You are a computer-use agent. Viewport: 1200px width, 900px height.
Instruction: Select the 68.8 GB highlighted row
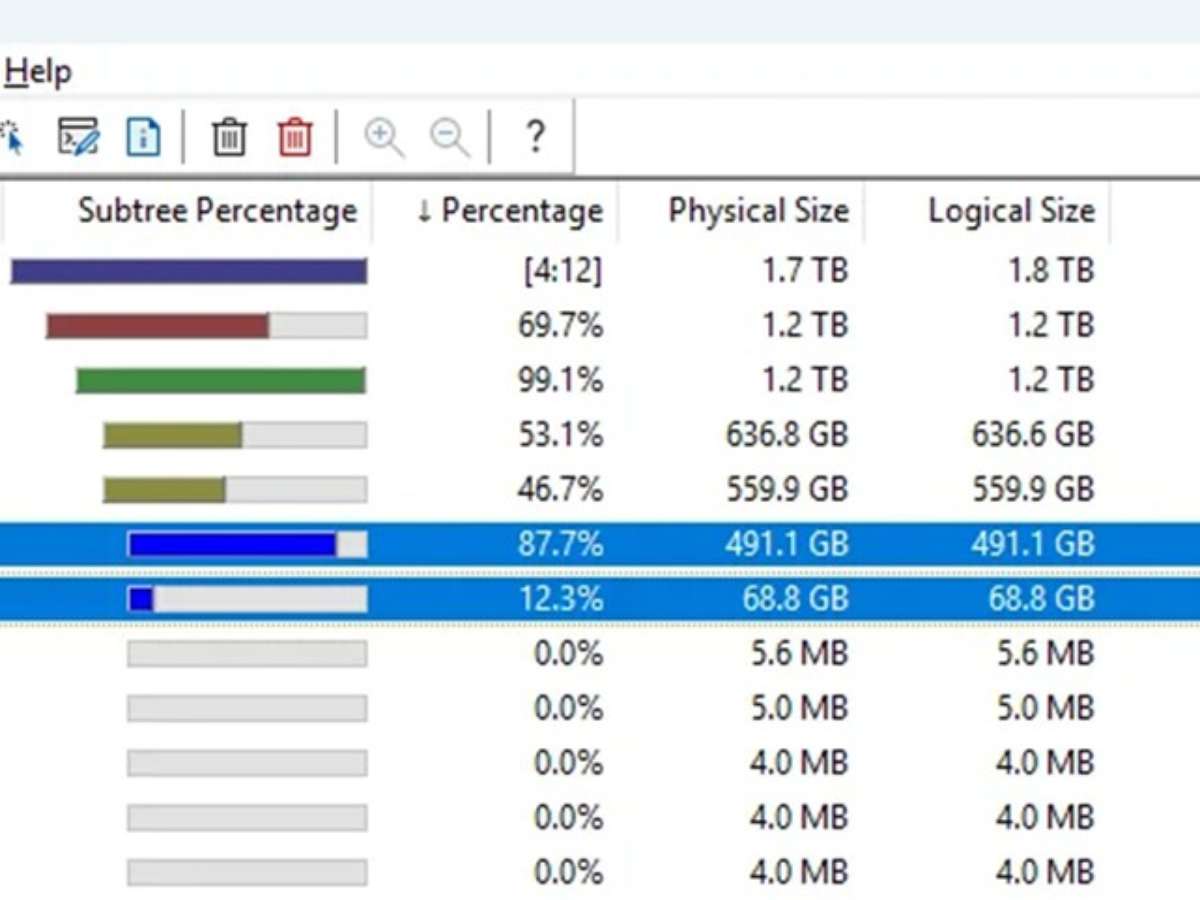coord(798,599)
